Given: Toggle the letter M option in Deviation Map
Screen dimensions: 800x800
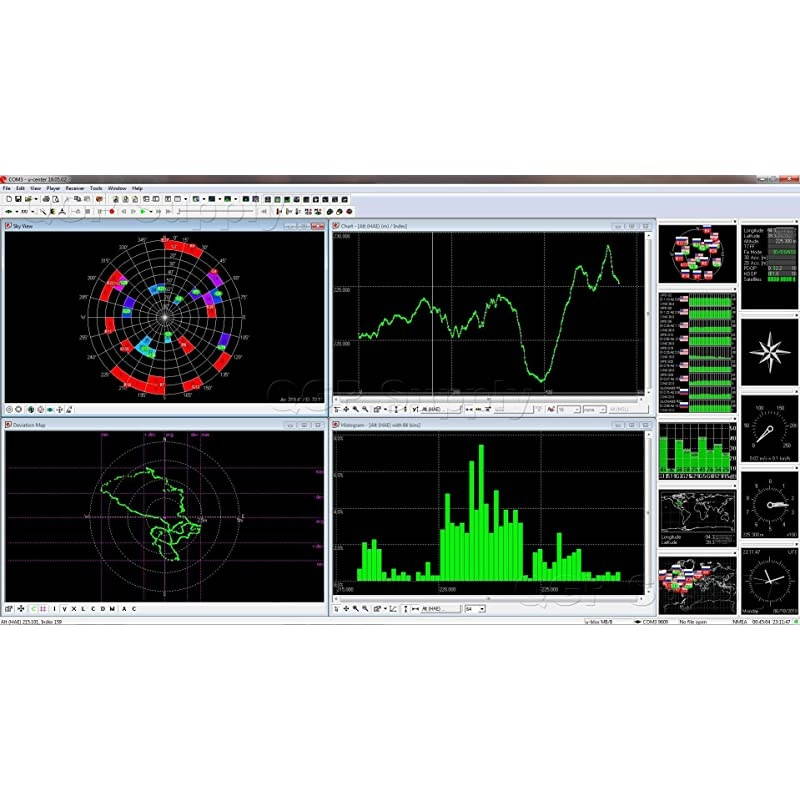Looking at the screenshot, I should click(x=113, y=609).
